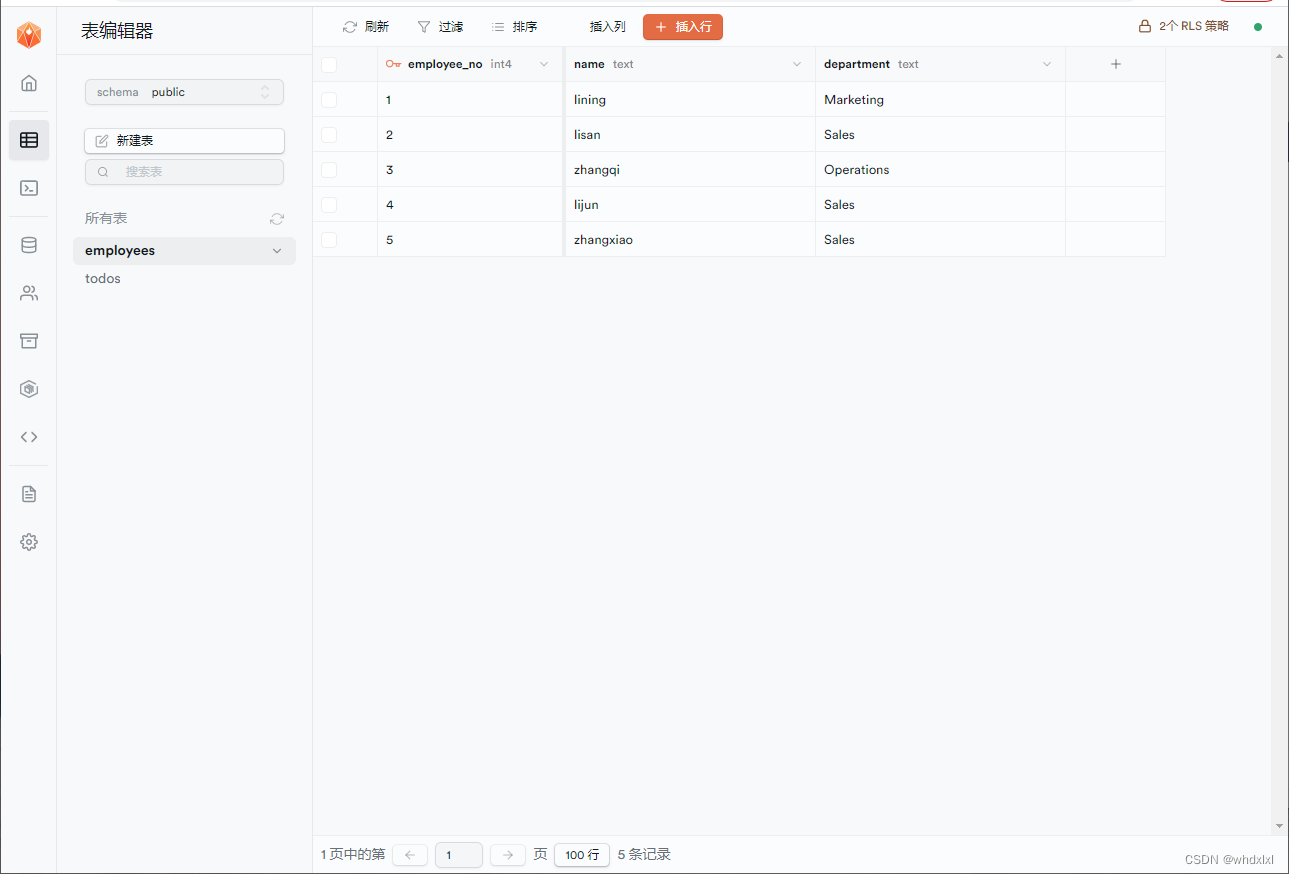
Task: Click the 新建表 new table button
Action: point(184,140)
